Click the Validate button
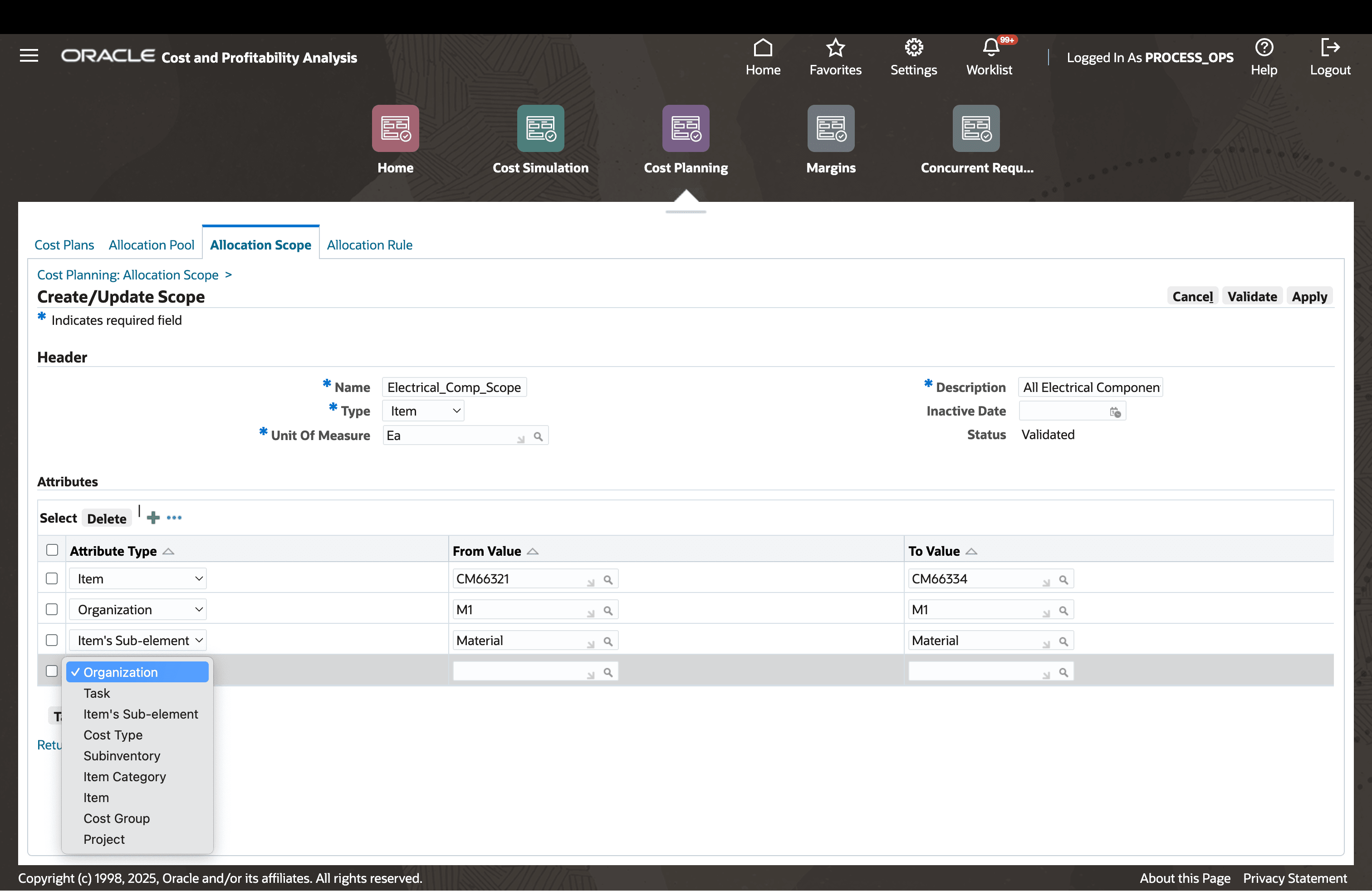 coord(1252,296)
